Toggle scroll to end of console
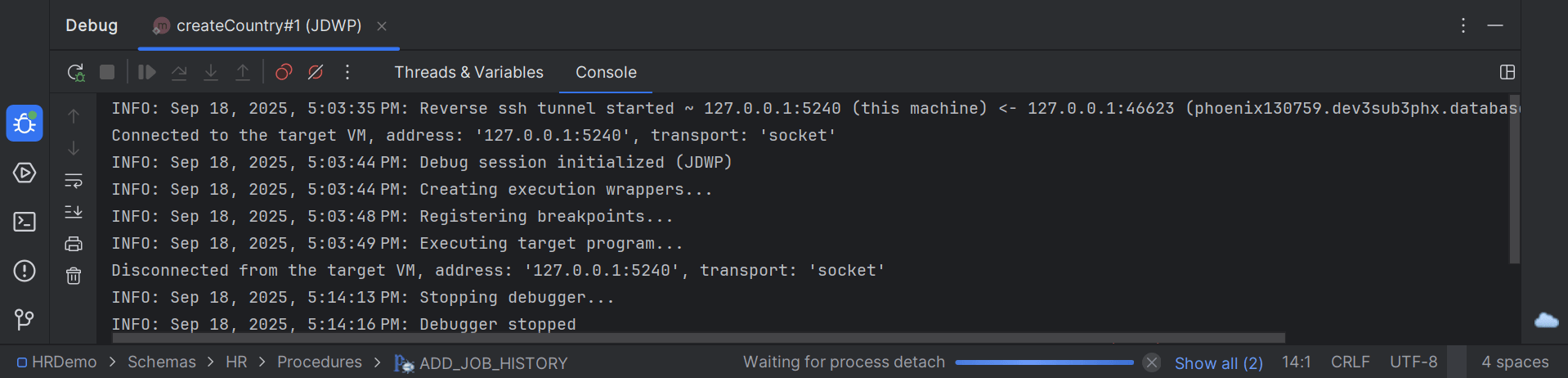 click(74, 212)
